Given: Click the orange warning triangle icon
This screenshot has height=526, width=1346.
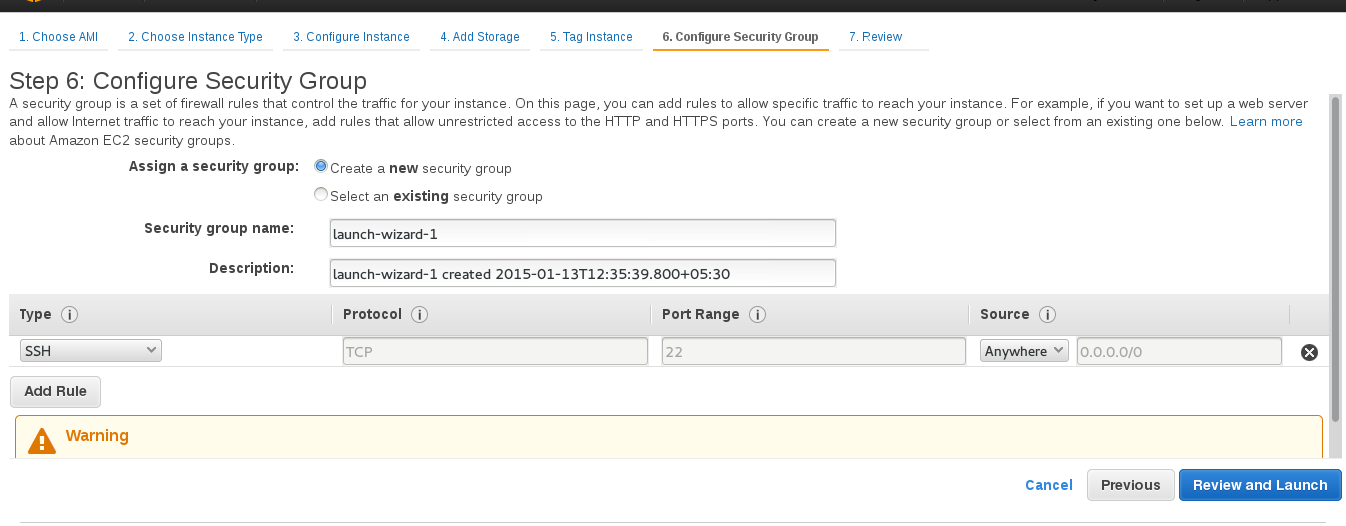Looking at the screenshot, I should pos(42,441).
